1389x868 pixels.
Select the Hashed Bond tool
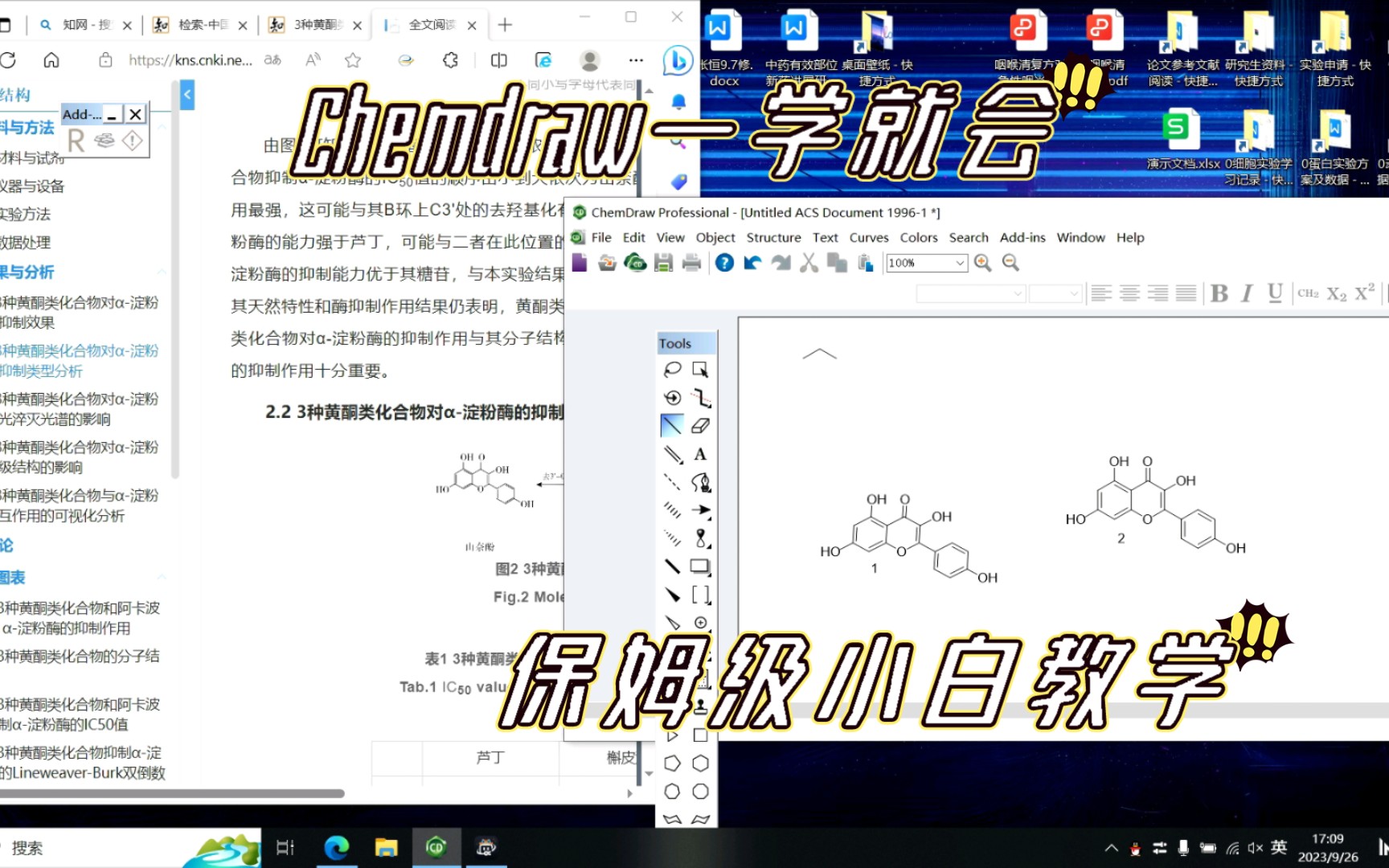tap(672, 510)
